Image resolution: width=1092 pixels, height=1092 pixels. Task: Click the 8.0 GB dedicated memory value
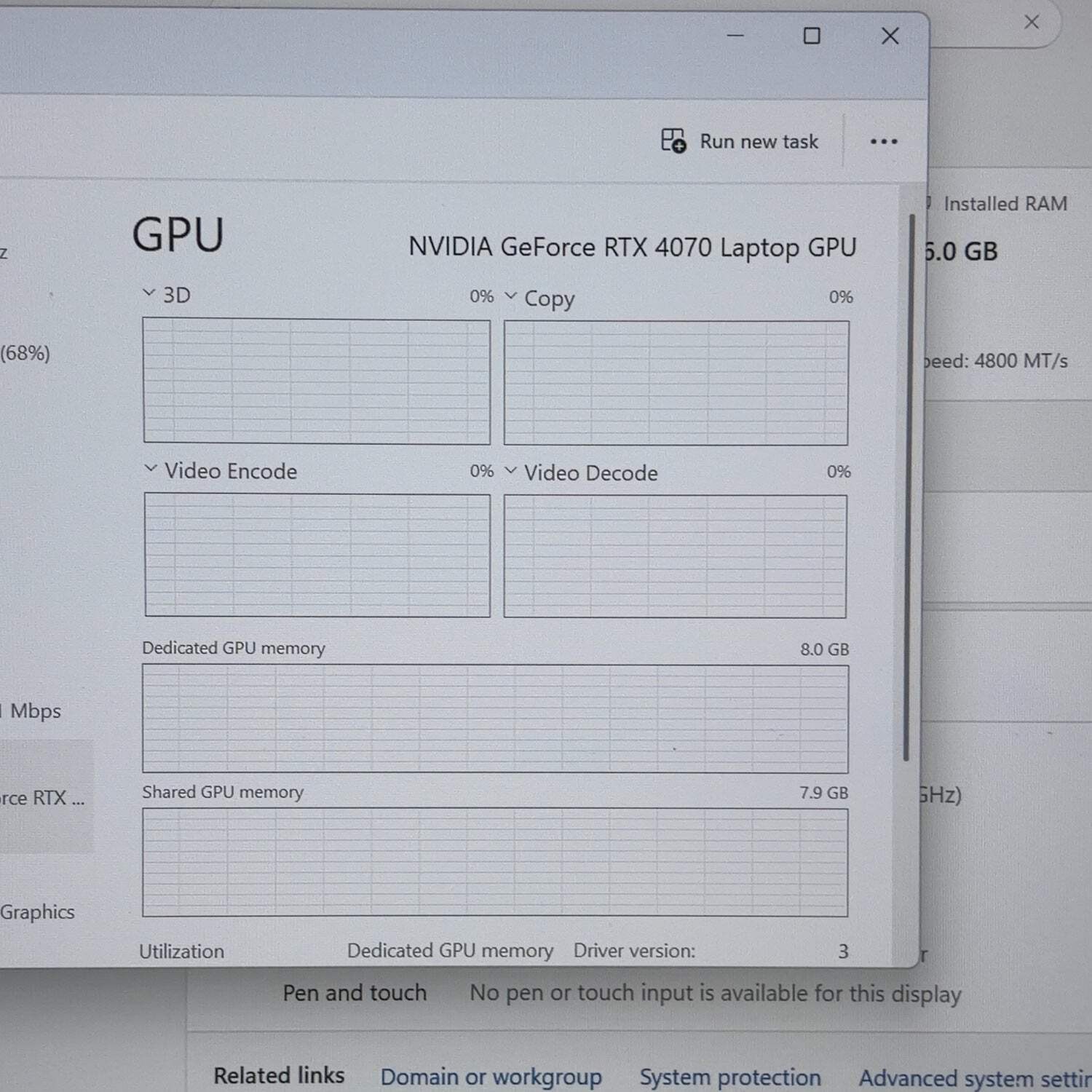[x=825, y=649]
